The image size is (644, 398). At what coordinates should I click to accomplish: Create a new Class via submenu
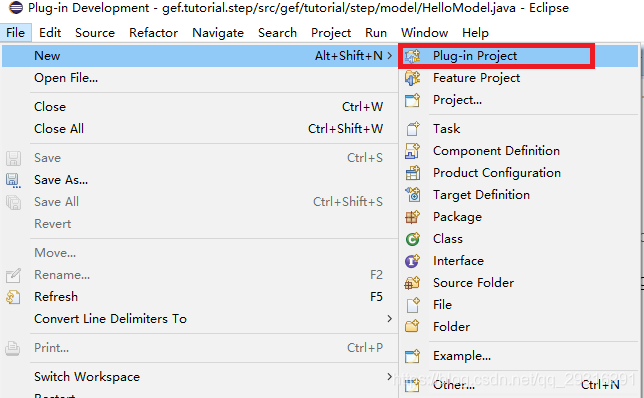(519, 239)
